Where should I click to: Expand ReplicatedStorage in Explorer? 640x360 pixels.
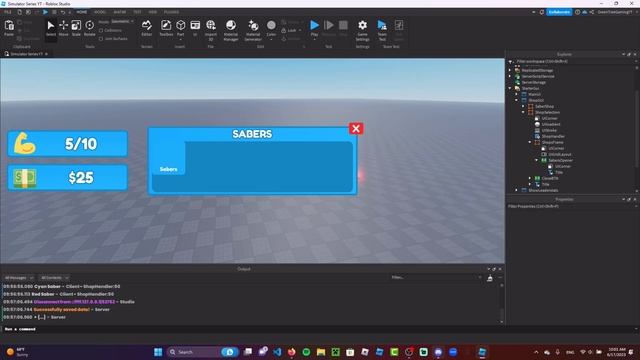[x=510, y=70]
